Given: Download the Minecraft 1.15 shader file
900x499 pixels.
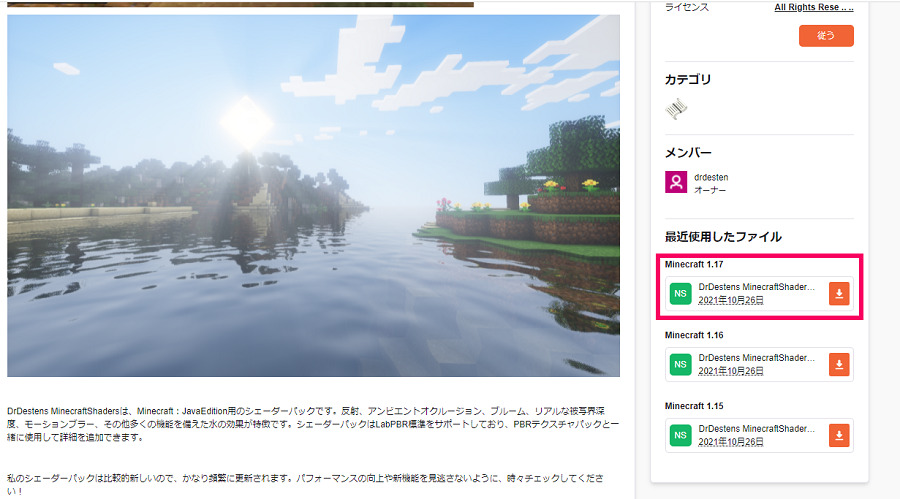Looking at the screenshot, I should 839,435.
